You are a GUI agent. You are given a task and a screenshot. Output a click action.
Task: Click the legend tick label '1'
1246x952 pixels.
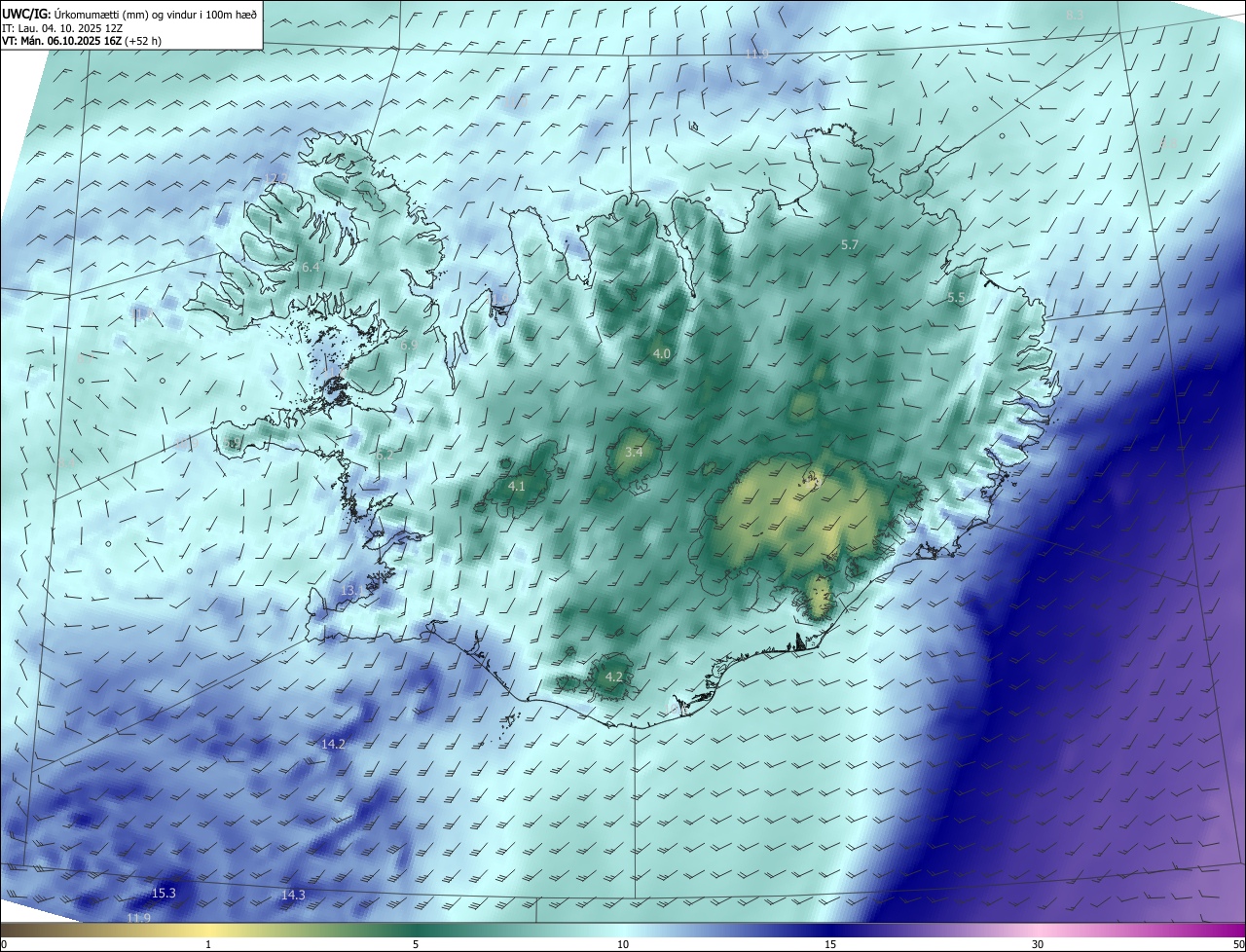point(208,945)
